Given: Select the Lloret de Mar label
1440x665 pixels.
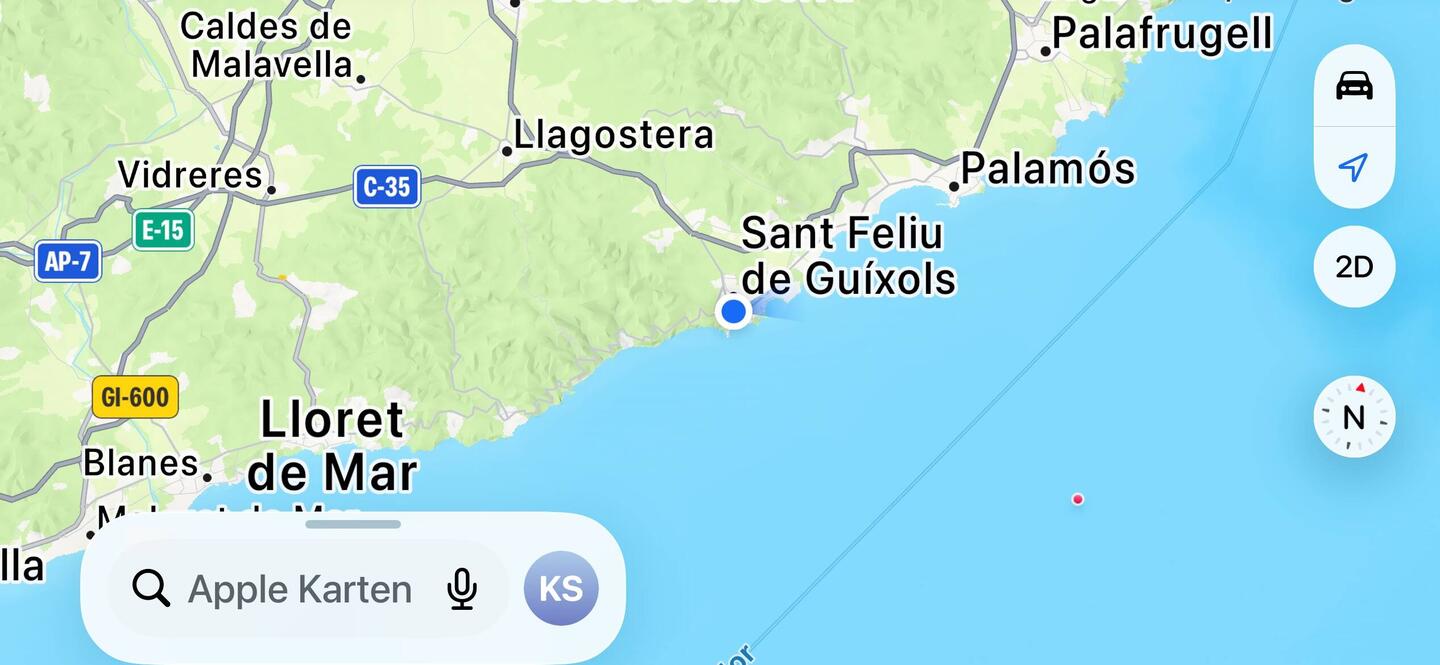Looking at the screenshot, I should [x=332, y=446].
